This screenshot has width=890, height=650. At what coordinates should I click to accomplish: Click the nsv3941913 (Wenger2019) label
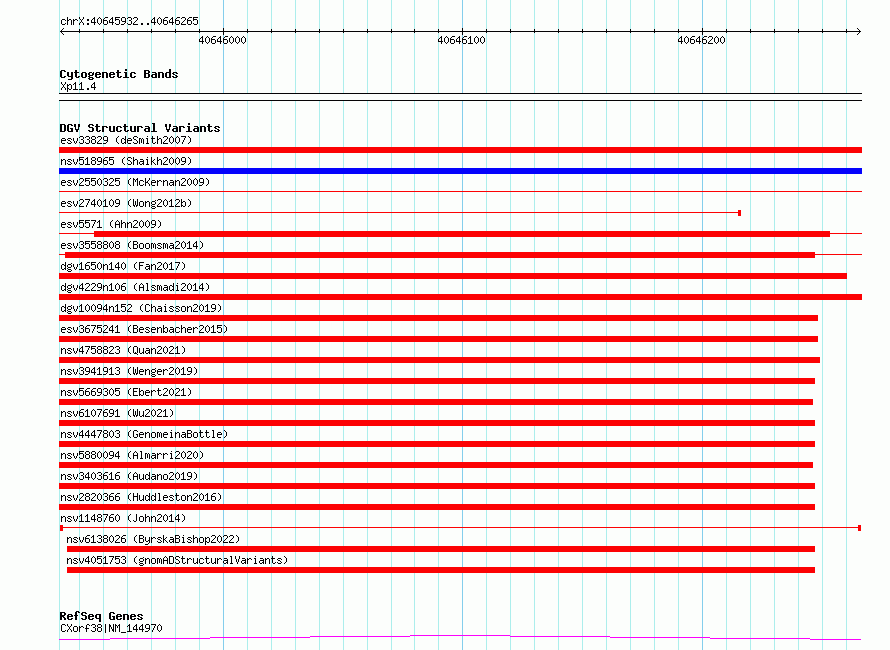pyautogui.click(x=129, y=371)
